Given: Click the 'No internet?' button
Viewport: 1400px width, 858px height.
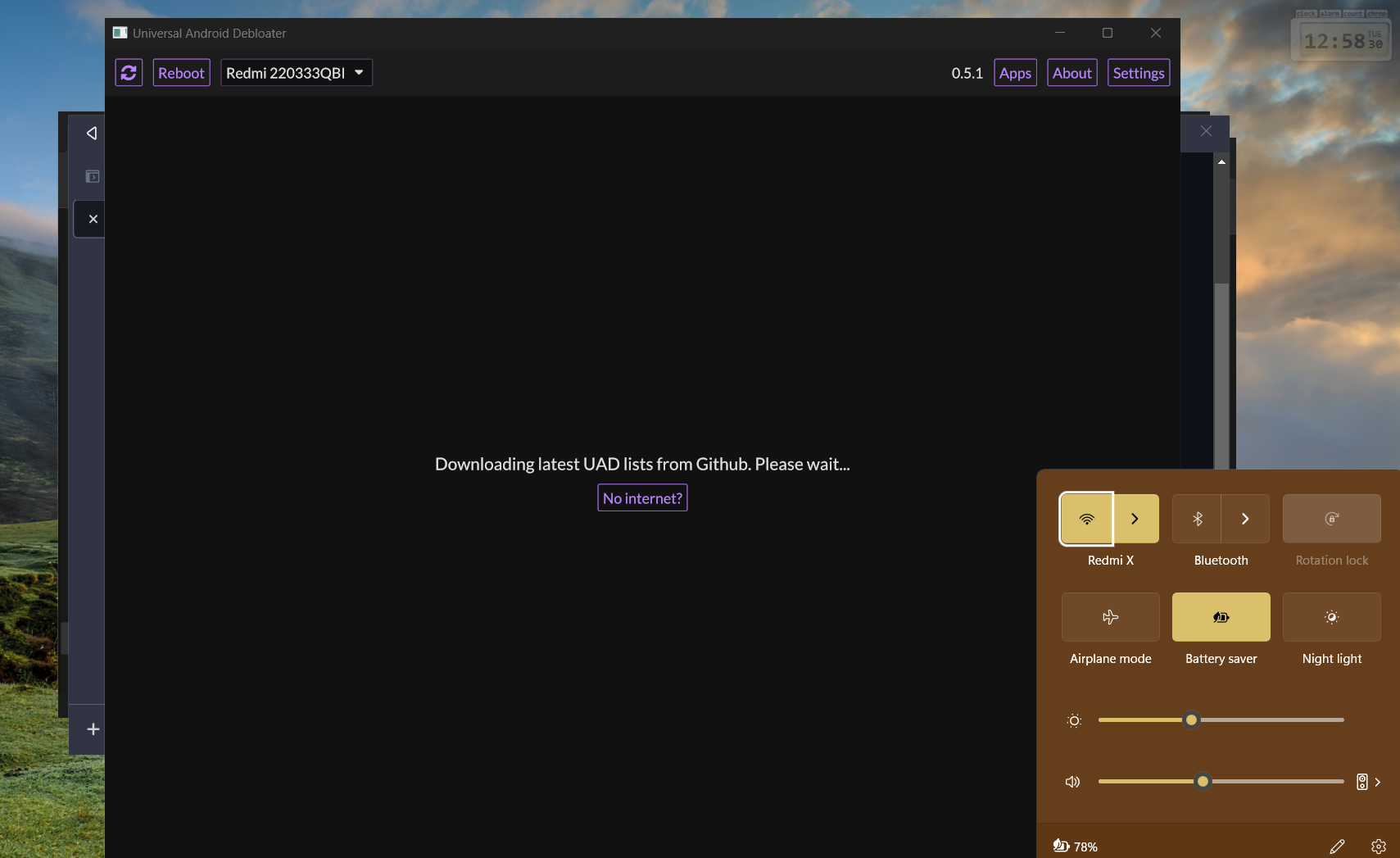Looking at the screenshot, I should click(x=642, y=498).
